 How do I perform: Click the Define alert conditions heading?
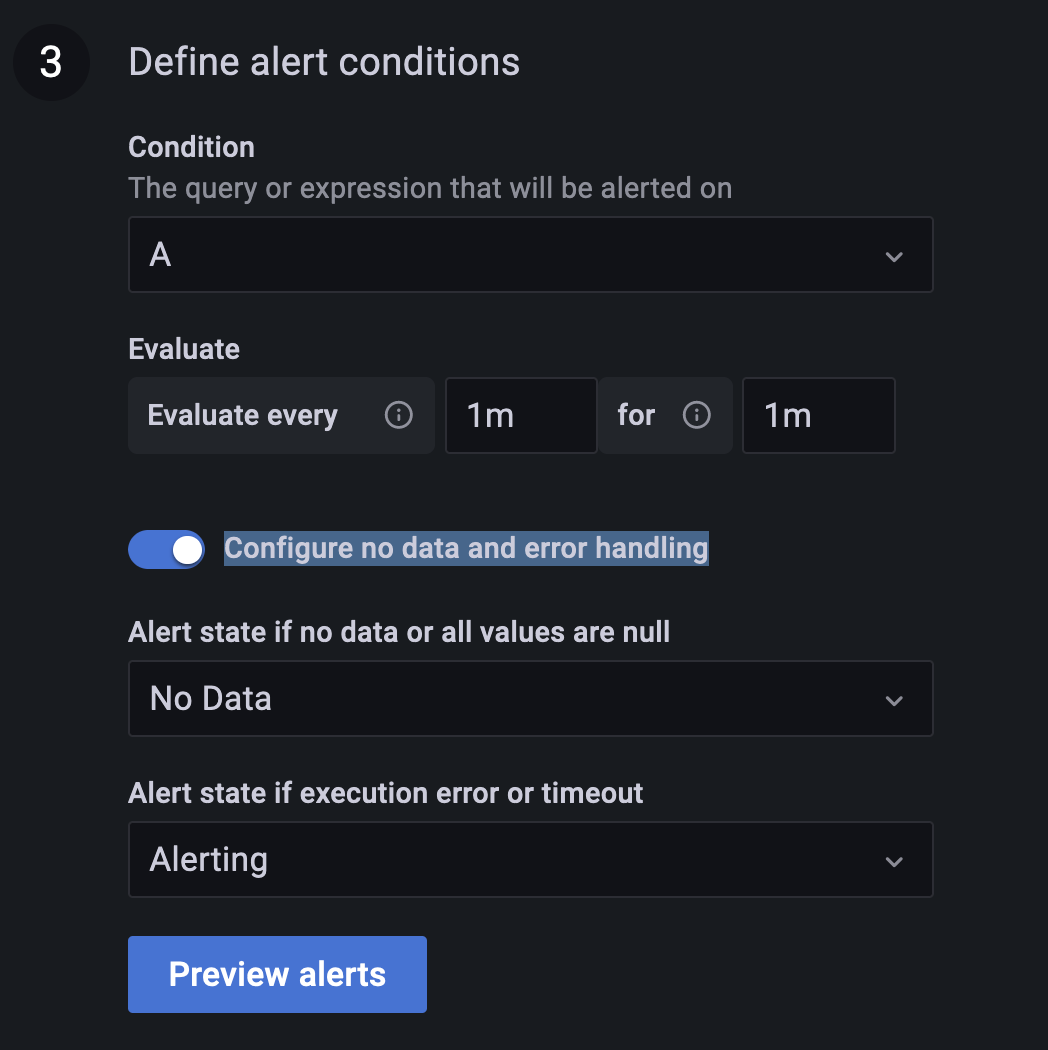pos(324,61)
